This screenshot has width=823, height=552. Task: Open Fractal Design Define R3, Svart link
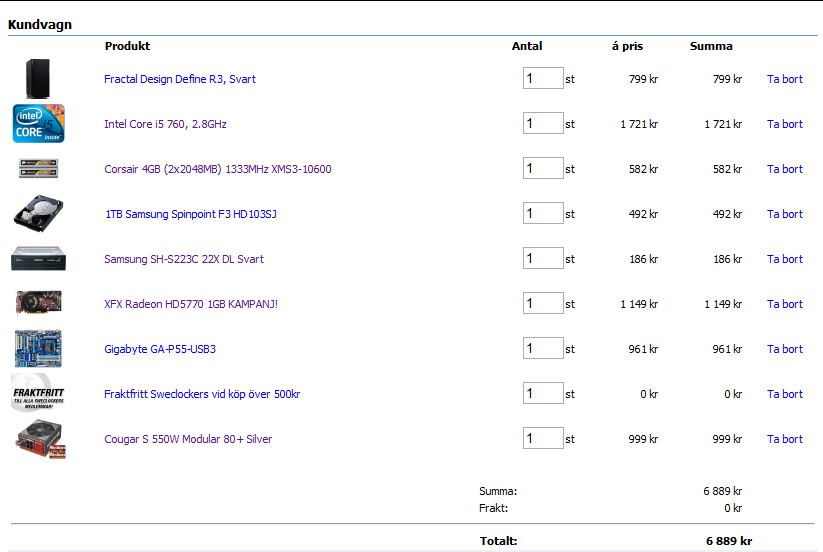(180, 79)
